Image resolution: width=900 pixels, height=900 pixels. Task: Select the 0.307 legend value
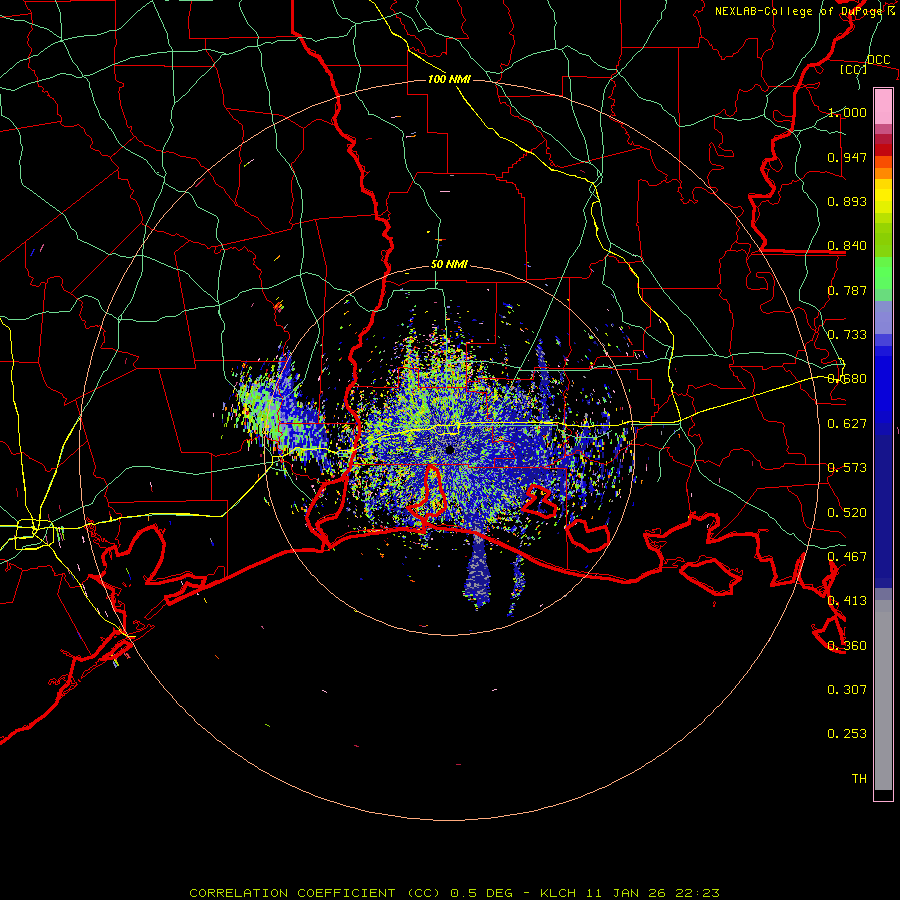pos(847,690)
